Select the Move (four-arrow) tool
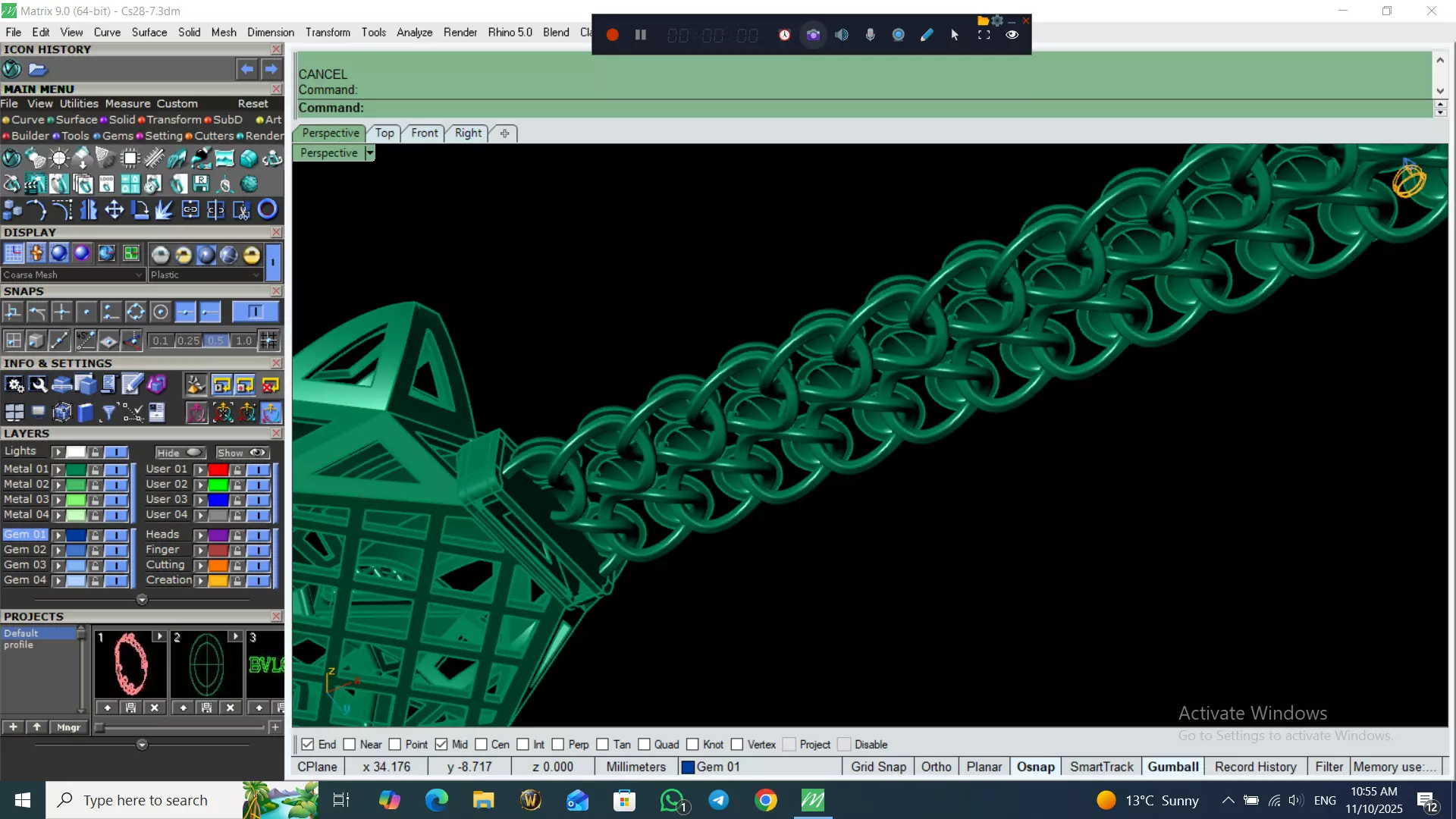1456x819 pixels. (114, 209)
